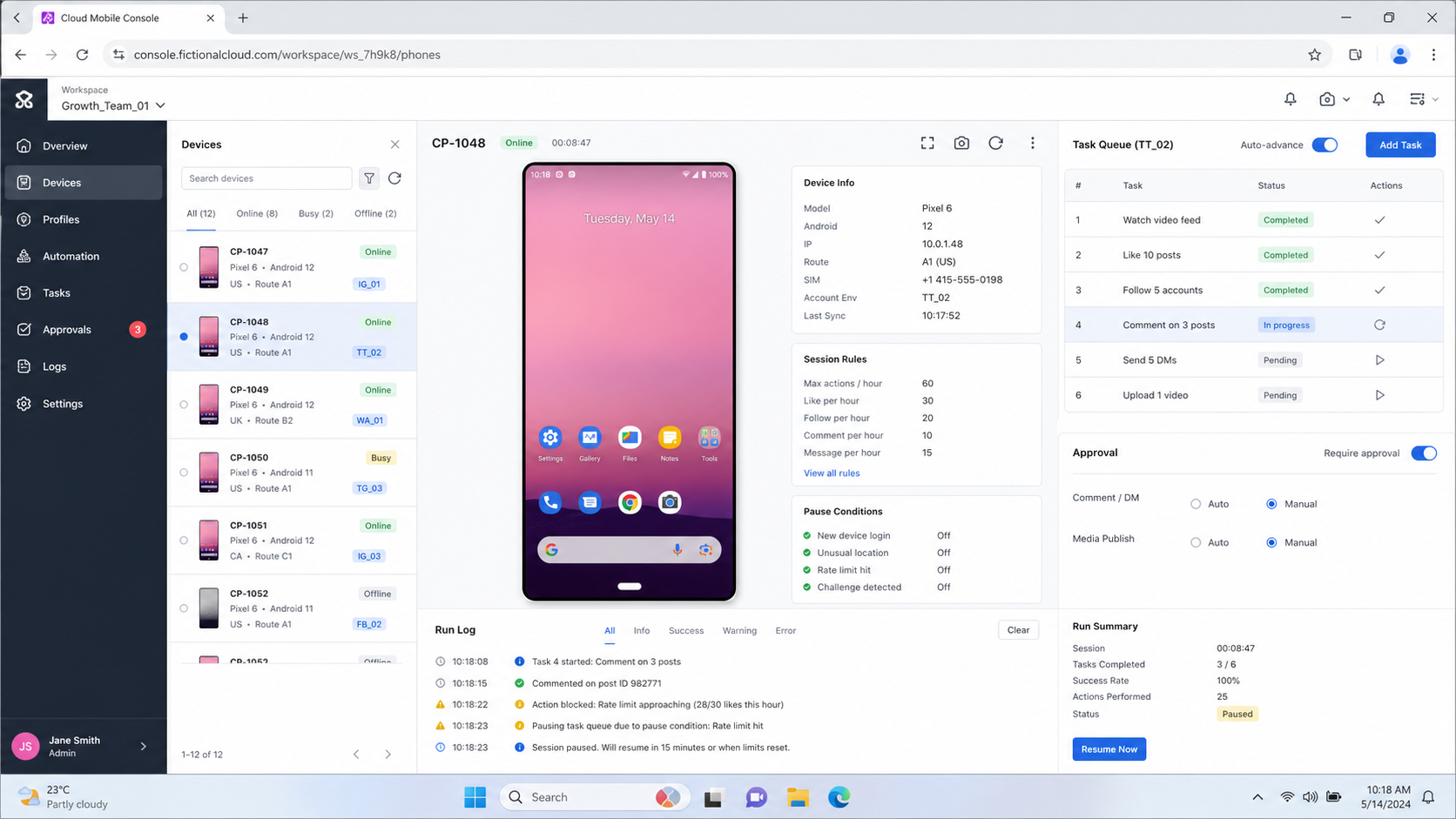The width and height of the screenshot is (1456, 819).
Task: Select the CP-1050 Busy device row
Action: click(x=292, y=473)
